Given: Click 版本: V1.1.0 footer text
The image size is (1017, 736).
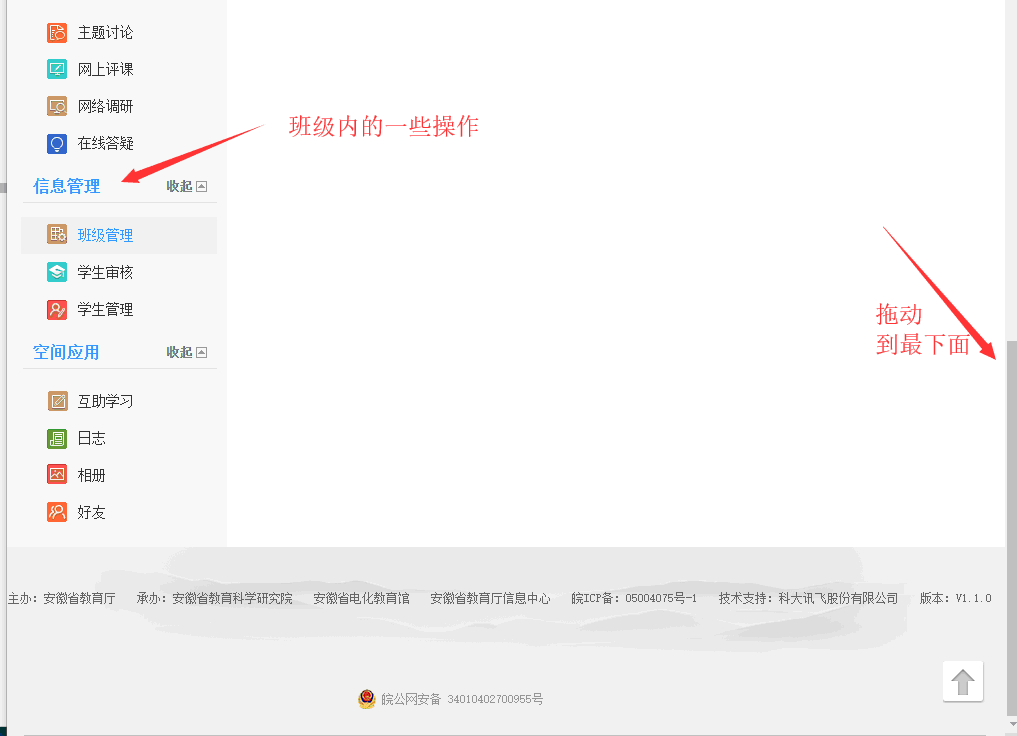Looking at the screenshot, I should point(955,598).
